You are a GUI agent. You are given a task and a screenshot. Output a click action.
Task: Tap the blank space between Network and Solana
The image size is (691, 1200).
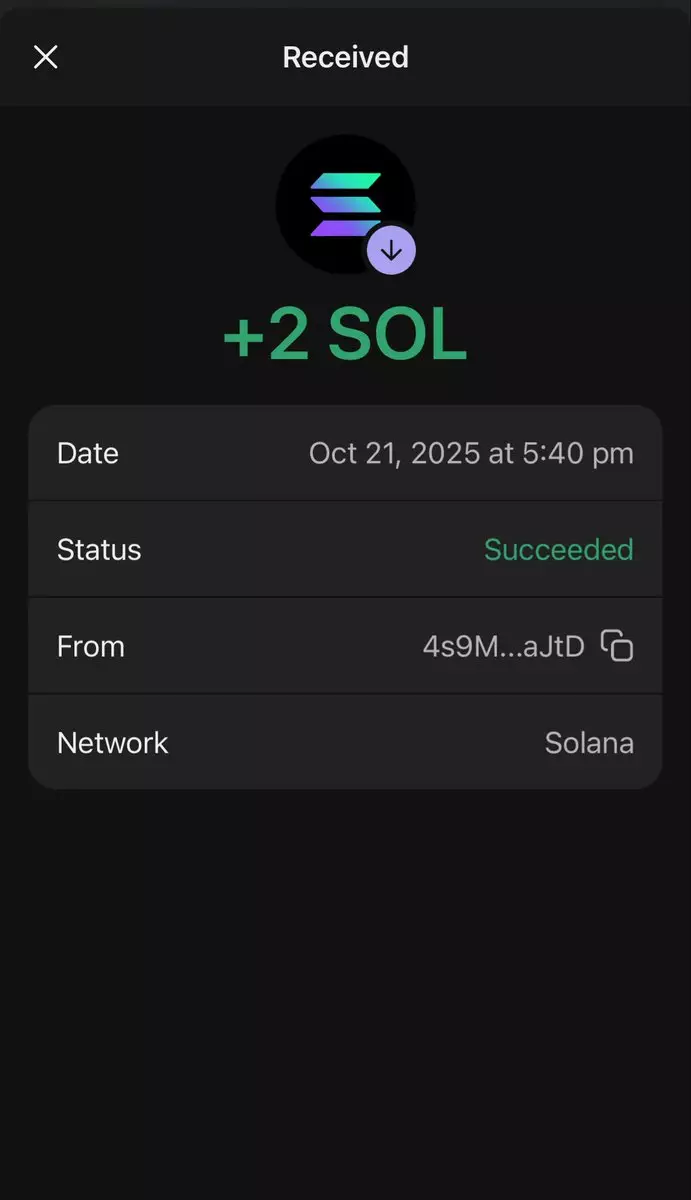pos(355,742)
